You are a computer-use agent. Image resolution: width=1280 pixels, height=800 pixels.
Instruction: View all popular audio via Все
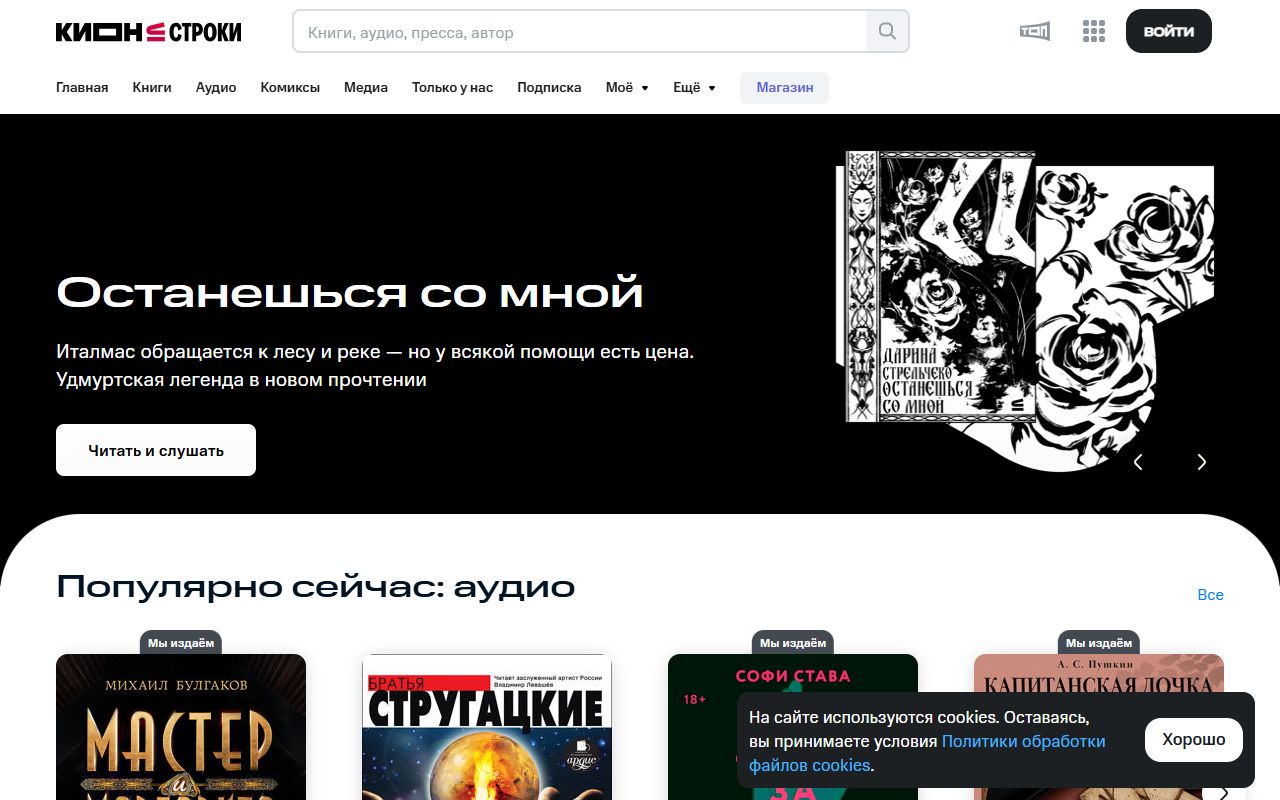1210,594
